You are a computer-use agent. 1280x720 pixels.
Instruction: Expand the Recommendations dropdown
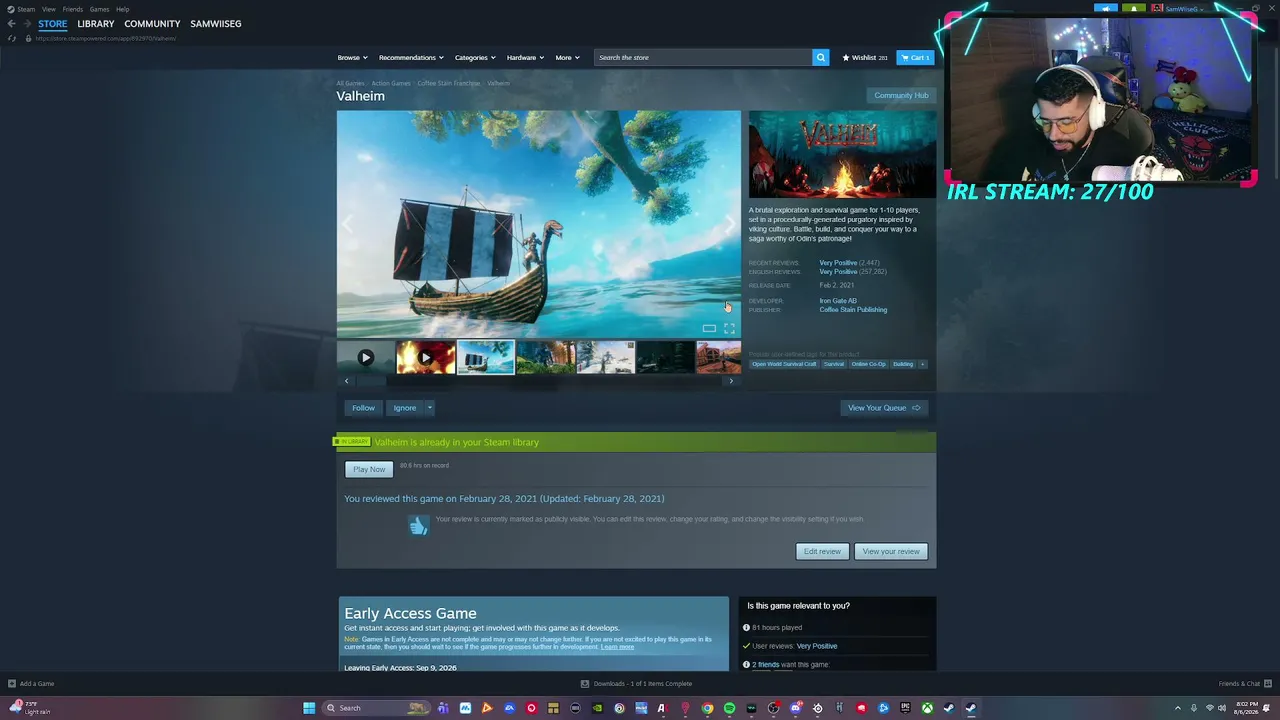pyautogui.click(x=410, y=57)
